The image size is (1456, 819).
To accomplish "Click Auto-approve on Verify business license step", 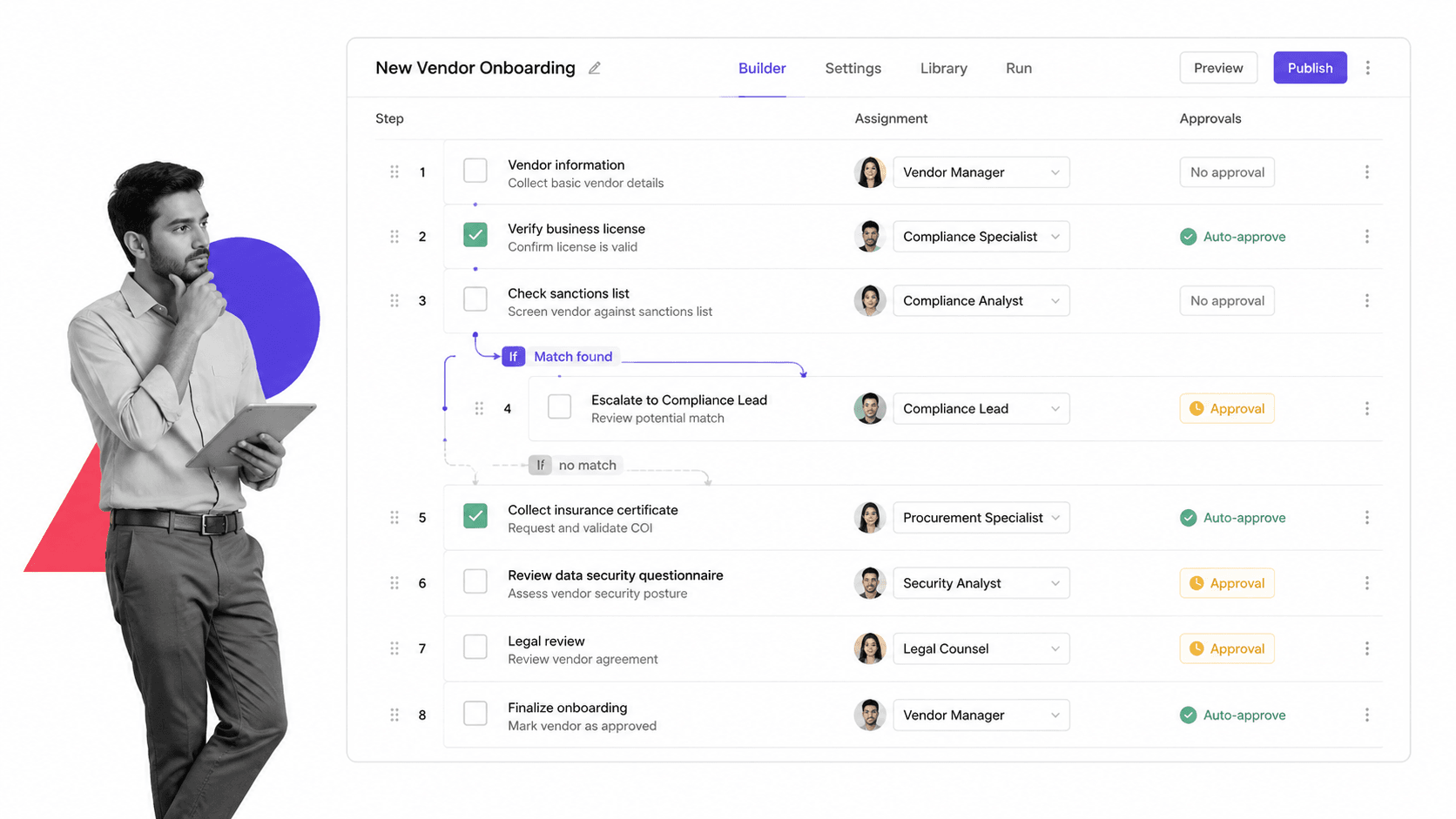I will tap(1233, 237).
